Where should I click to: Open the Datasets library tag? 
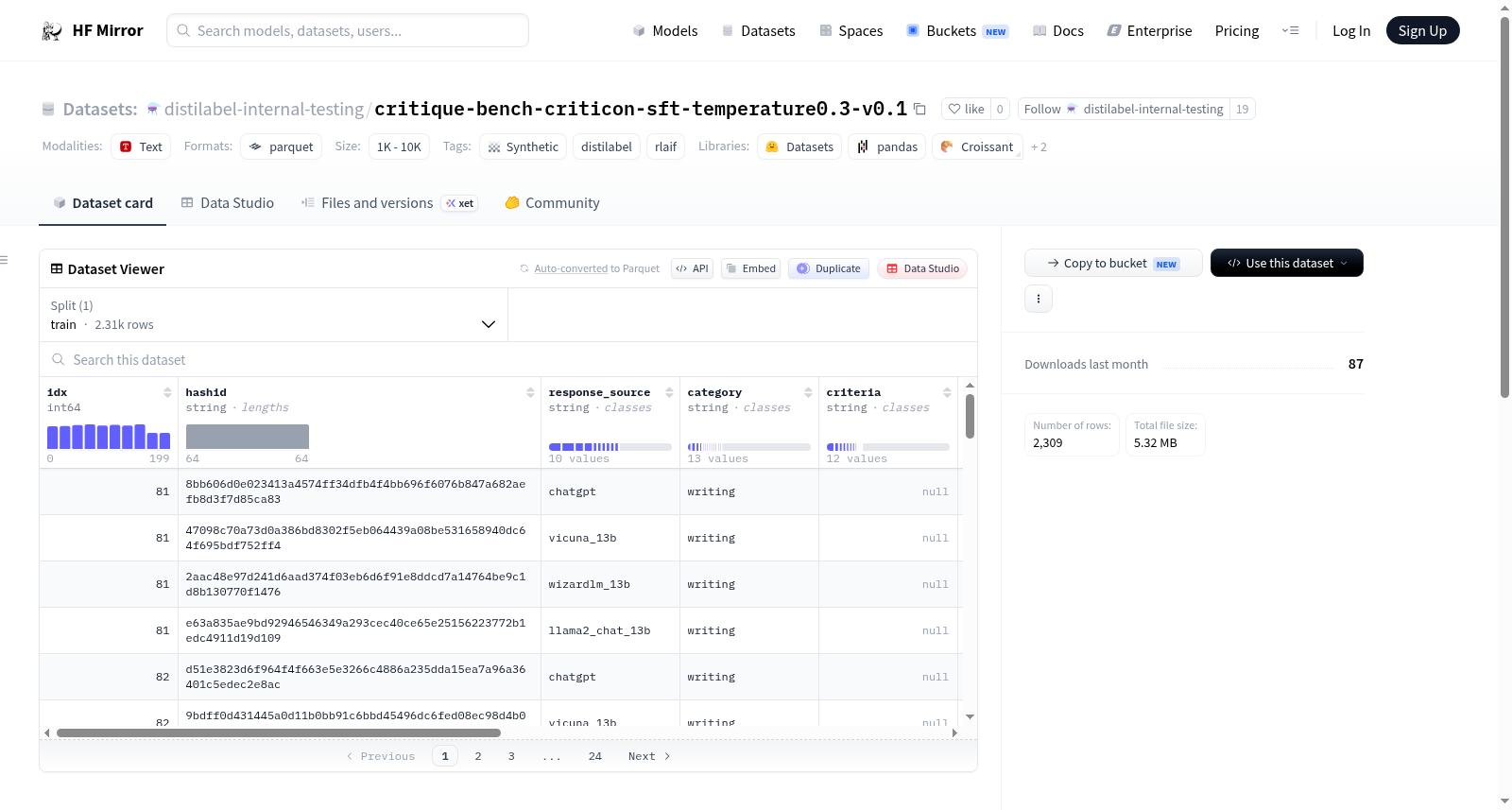tap(799, 146)
